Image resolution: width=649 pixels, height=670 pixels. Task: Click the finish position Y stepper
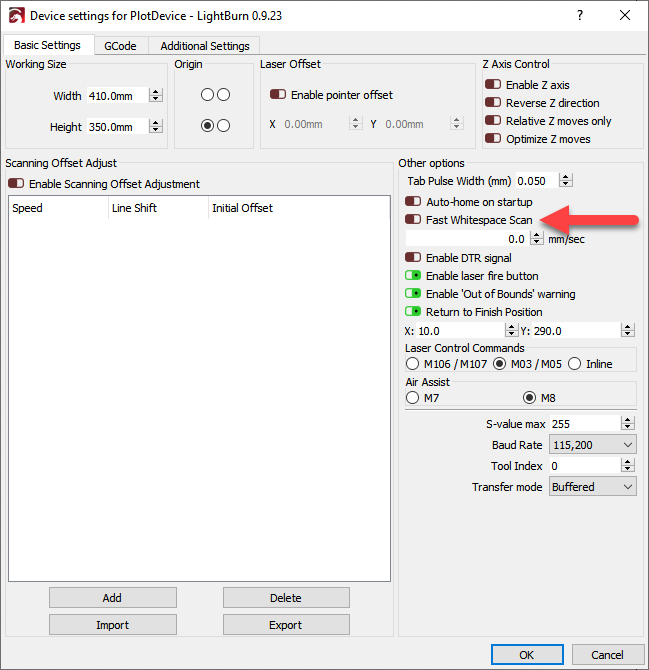pos(628,330)
